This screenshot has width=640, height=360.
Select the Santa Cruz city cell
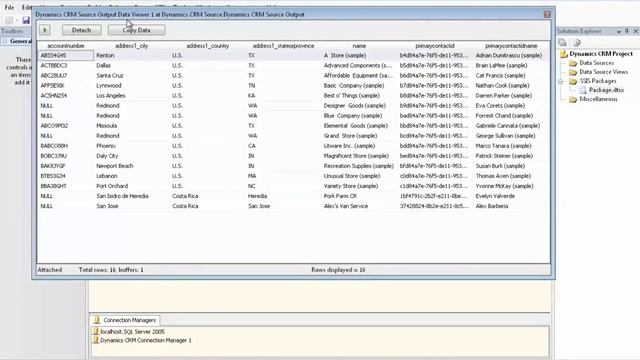131,76
